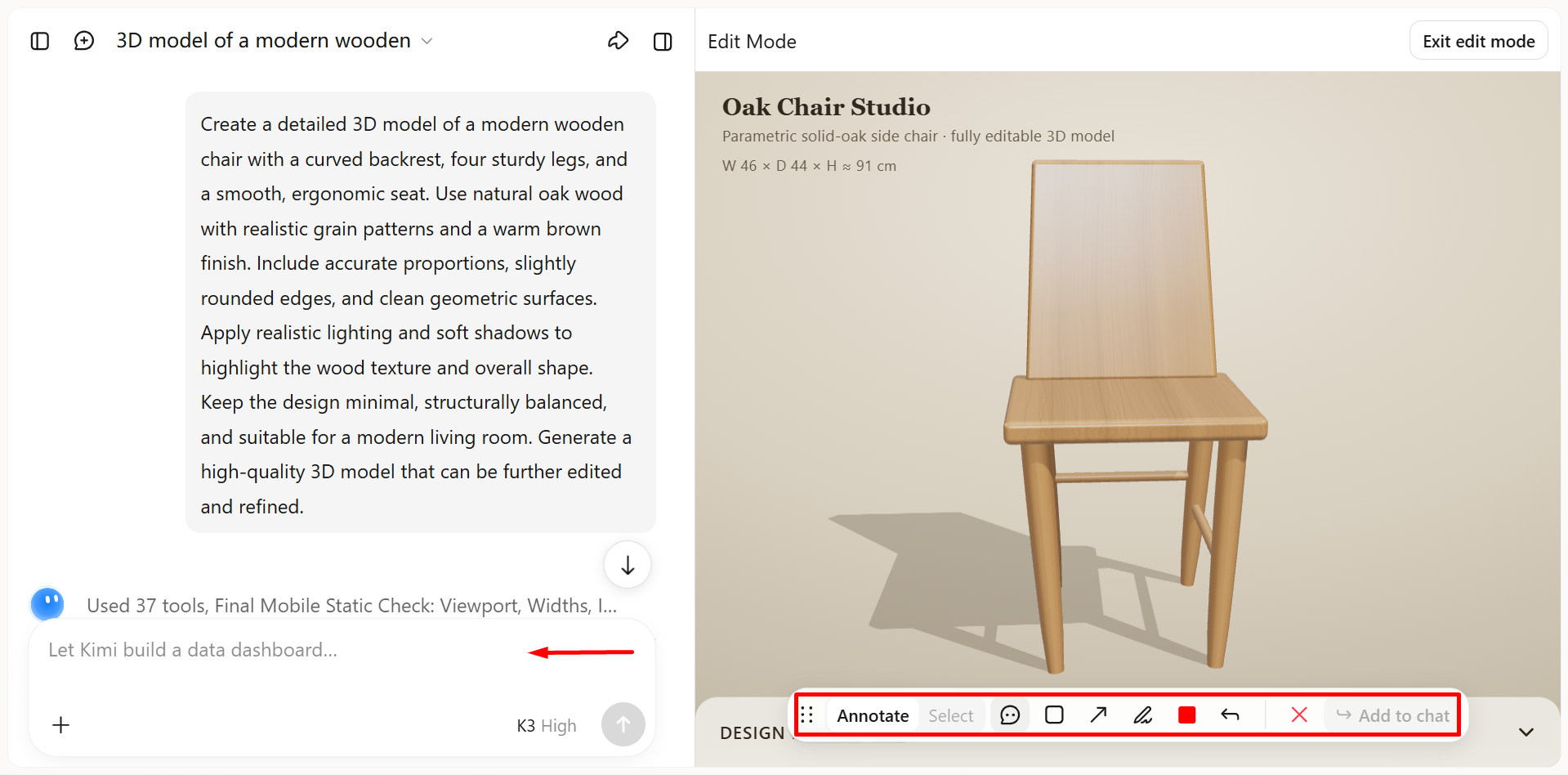Clear annotations with the red X
Viewport: 1568px width, 775px height.
1299,715
